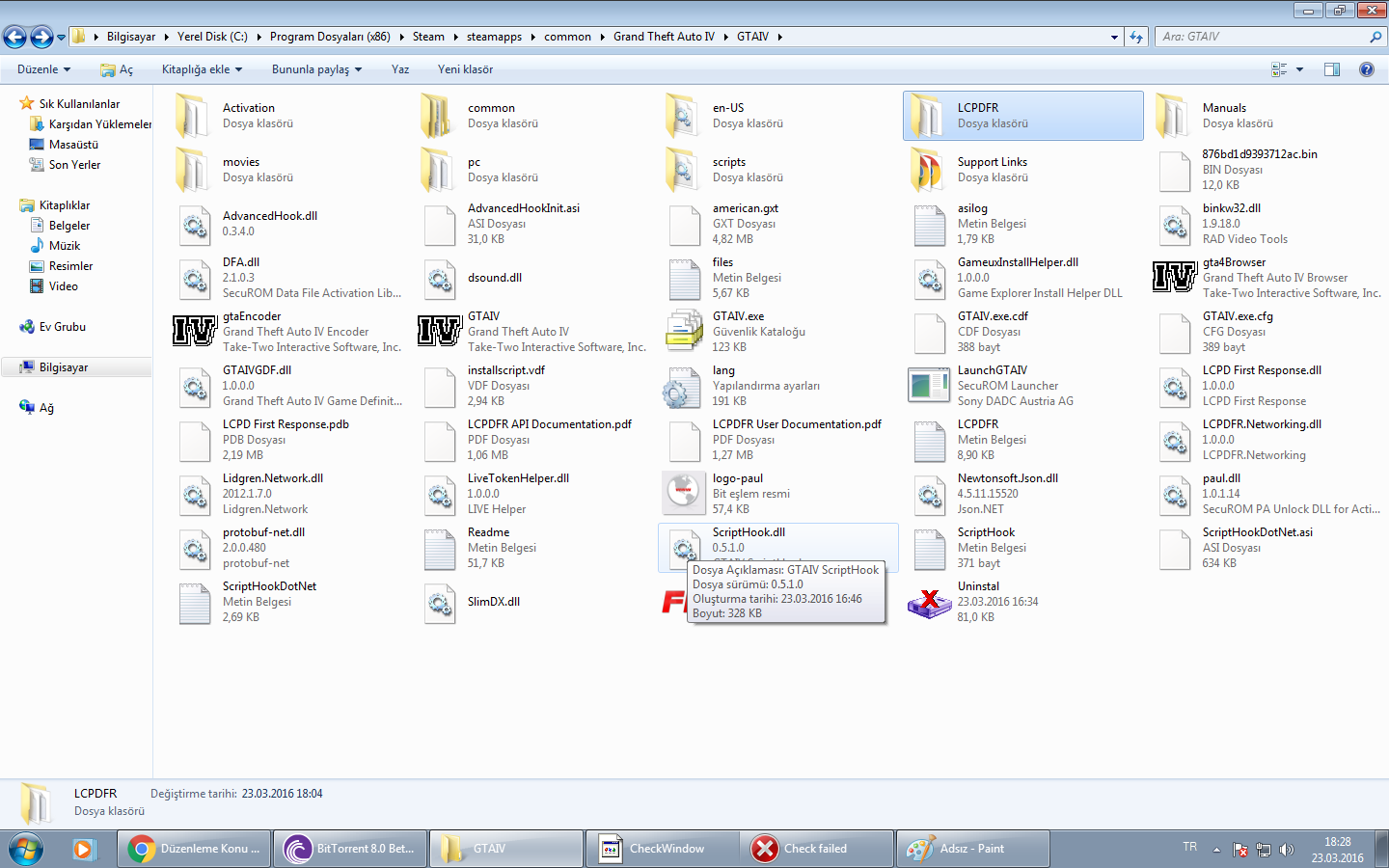Open Resimler library in the sidebar

70,266
